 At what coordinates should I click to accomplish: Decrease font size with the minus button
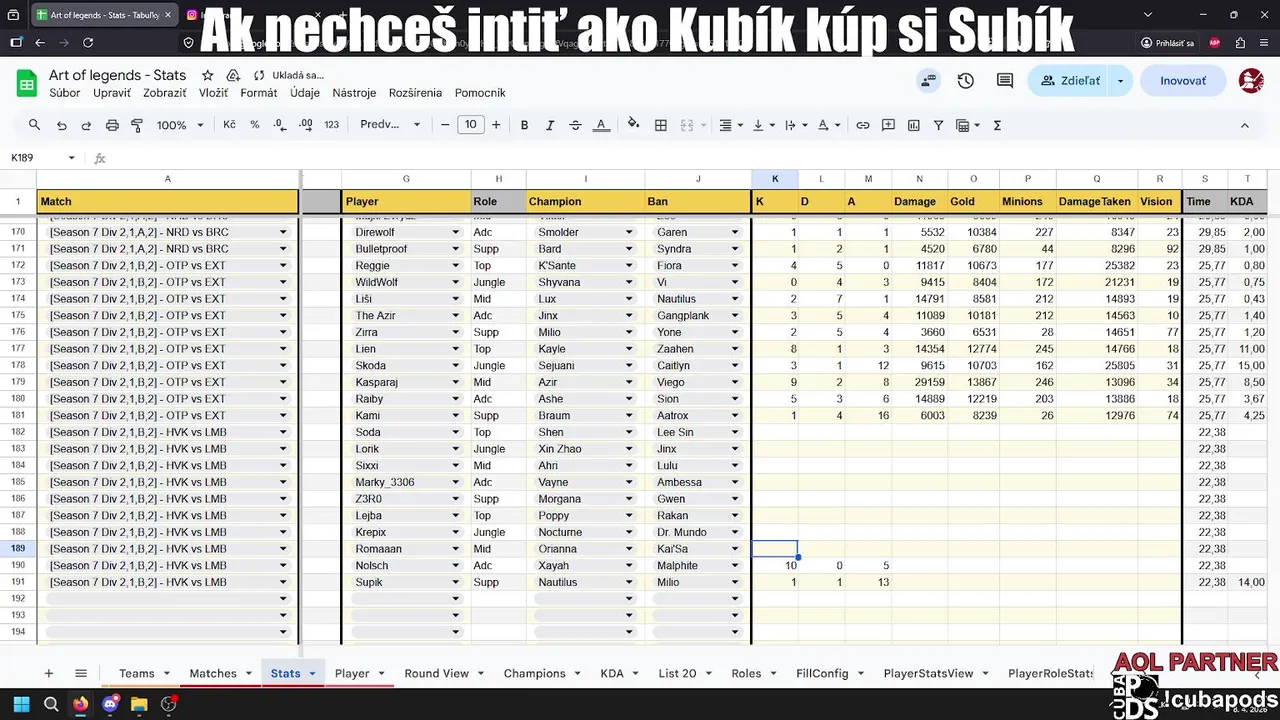[445, 125]
